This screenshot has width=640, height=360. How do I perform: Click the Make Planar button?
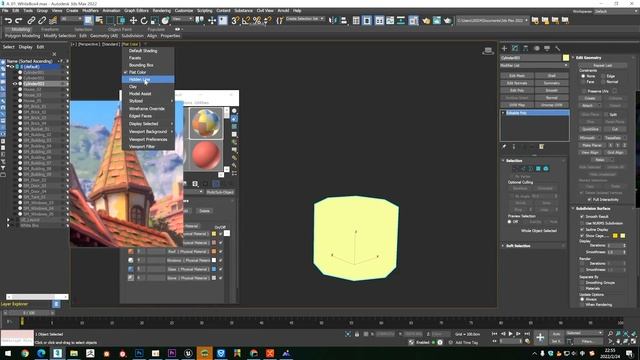592,145
